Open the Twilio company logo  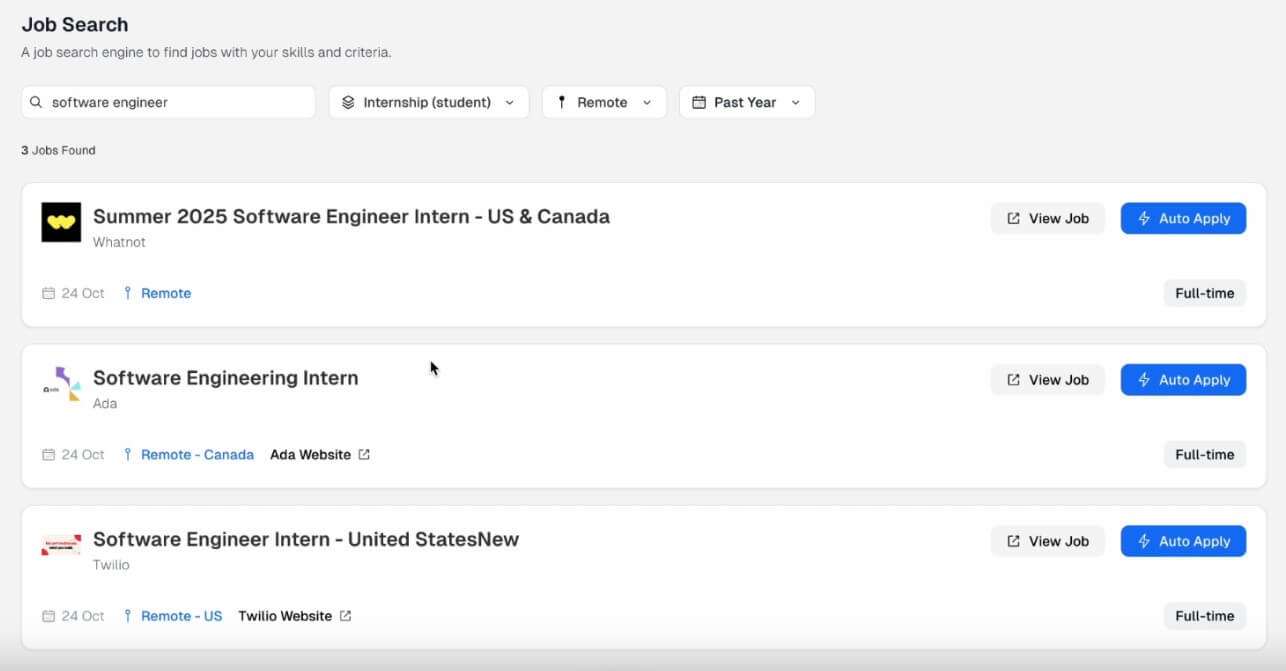61,545
